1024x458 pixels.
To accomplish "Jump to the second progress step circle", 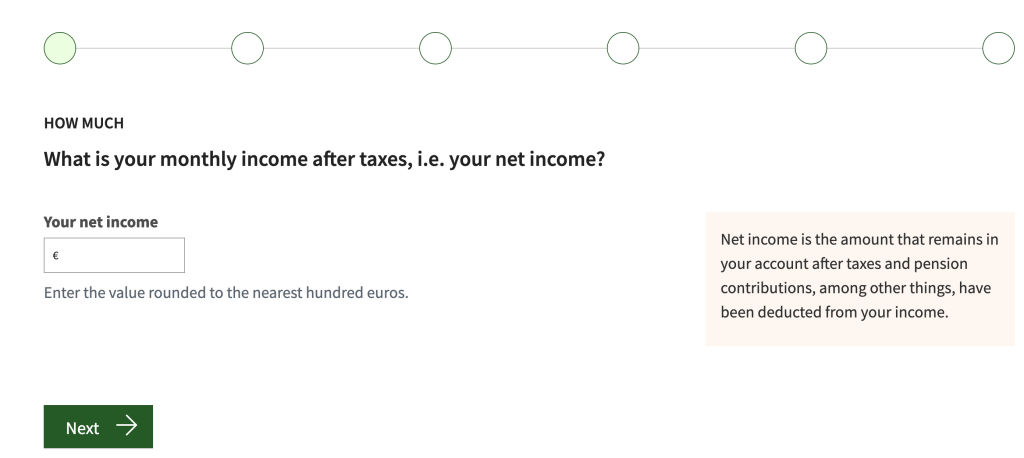I will (247, 48).
